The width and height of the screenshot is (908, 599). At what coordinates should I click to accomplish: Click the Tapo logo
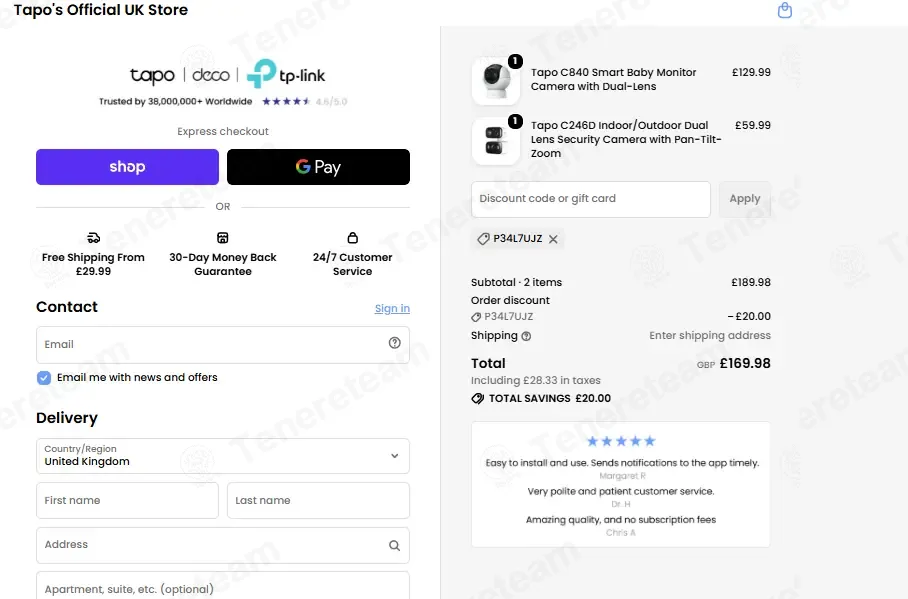152,75
